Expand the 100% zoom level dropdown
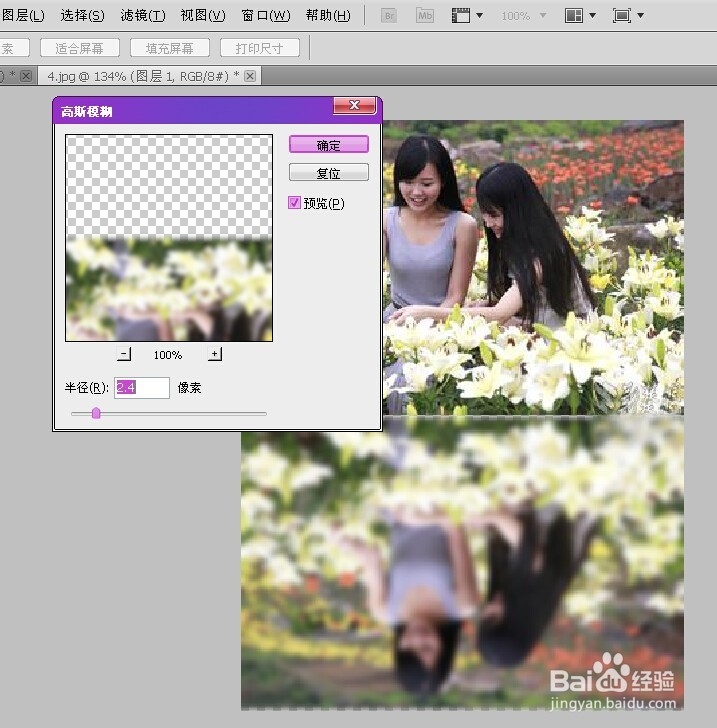The image size is (717, 728). (542, 16)
